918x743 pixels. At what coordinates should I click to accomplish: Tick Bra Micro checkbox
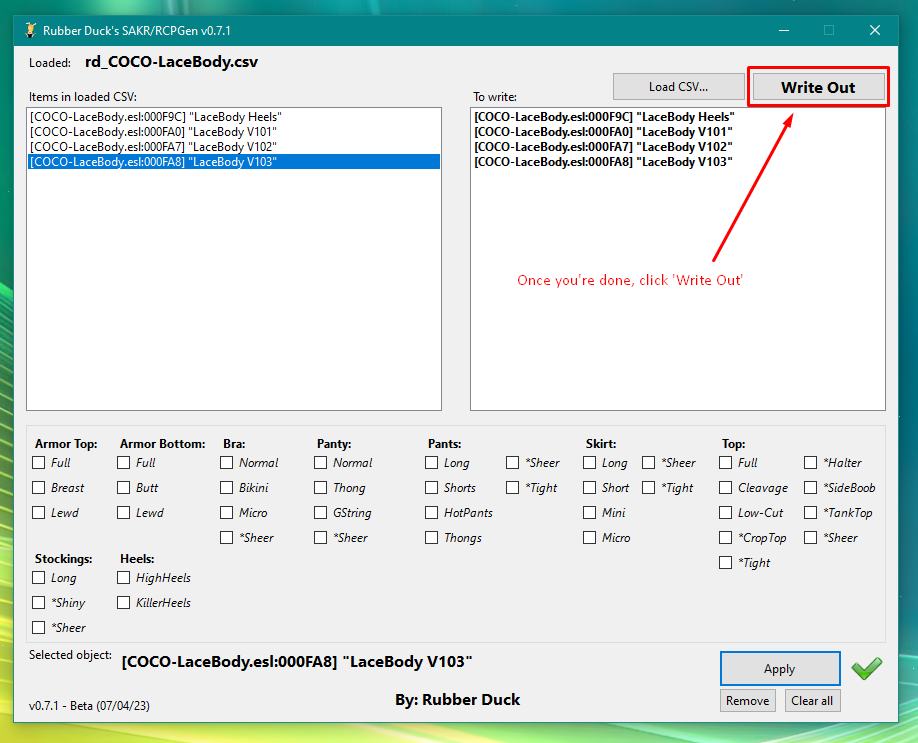tap(227, 513)
